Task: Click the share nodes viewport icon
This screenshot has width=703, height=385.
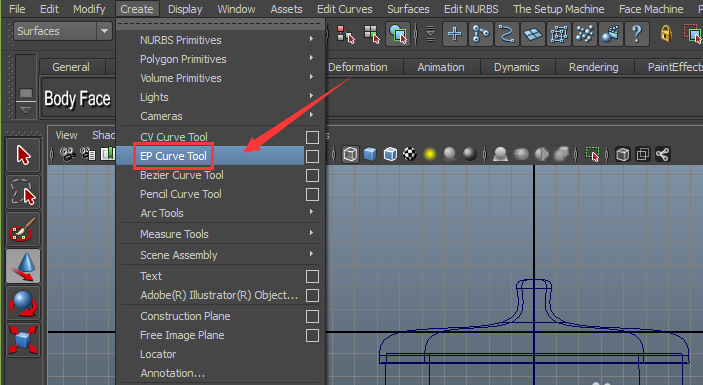Action: tap(663, 155)
